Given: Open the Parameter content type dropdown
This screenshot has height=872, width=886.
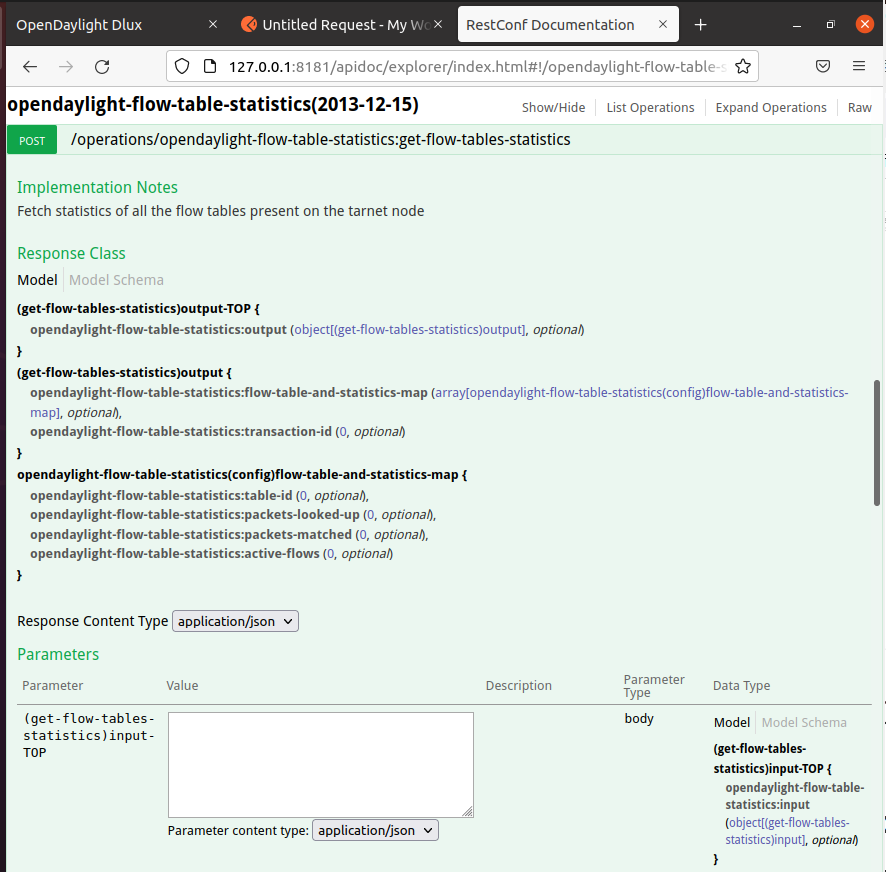Looking at the screenshot, I should click(x=375, y=830).
